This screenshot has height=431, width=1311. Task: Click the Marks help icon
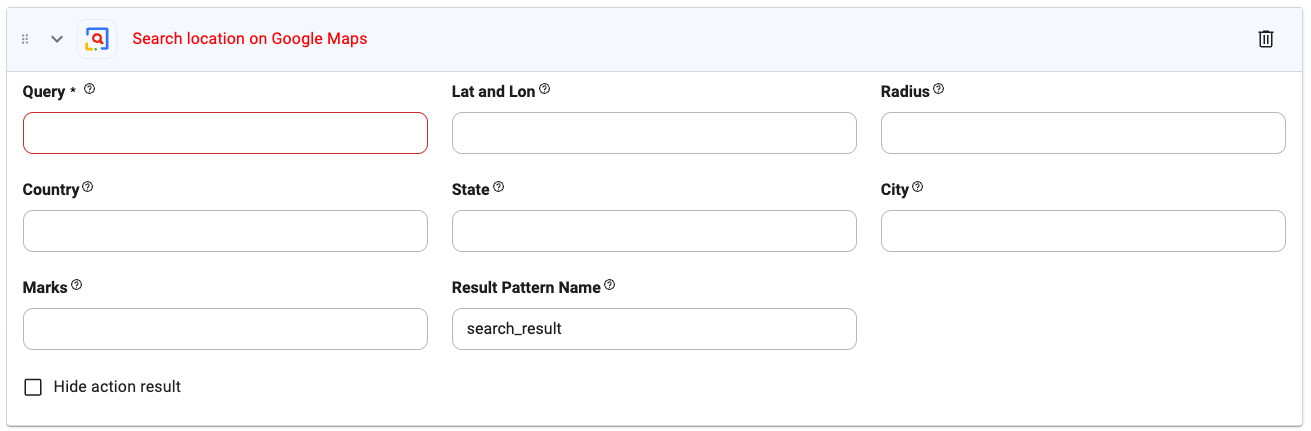click(77, 285)
